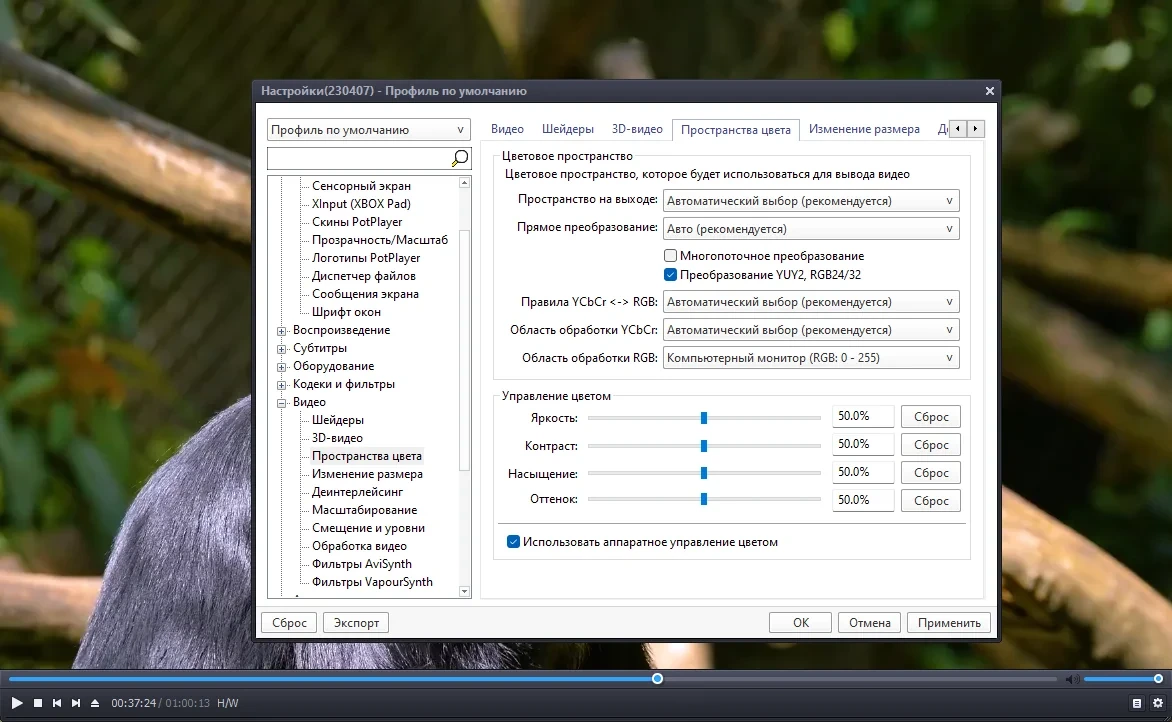Click the settings search input field

[360, 158]
